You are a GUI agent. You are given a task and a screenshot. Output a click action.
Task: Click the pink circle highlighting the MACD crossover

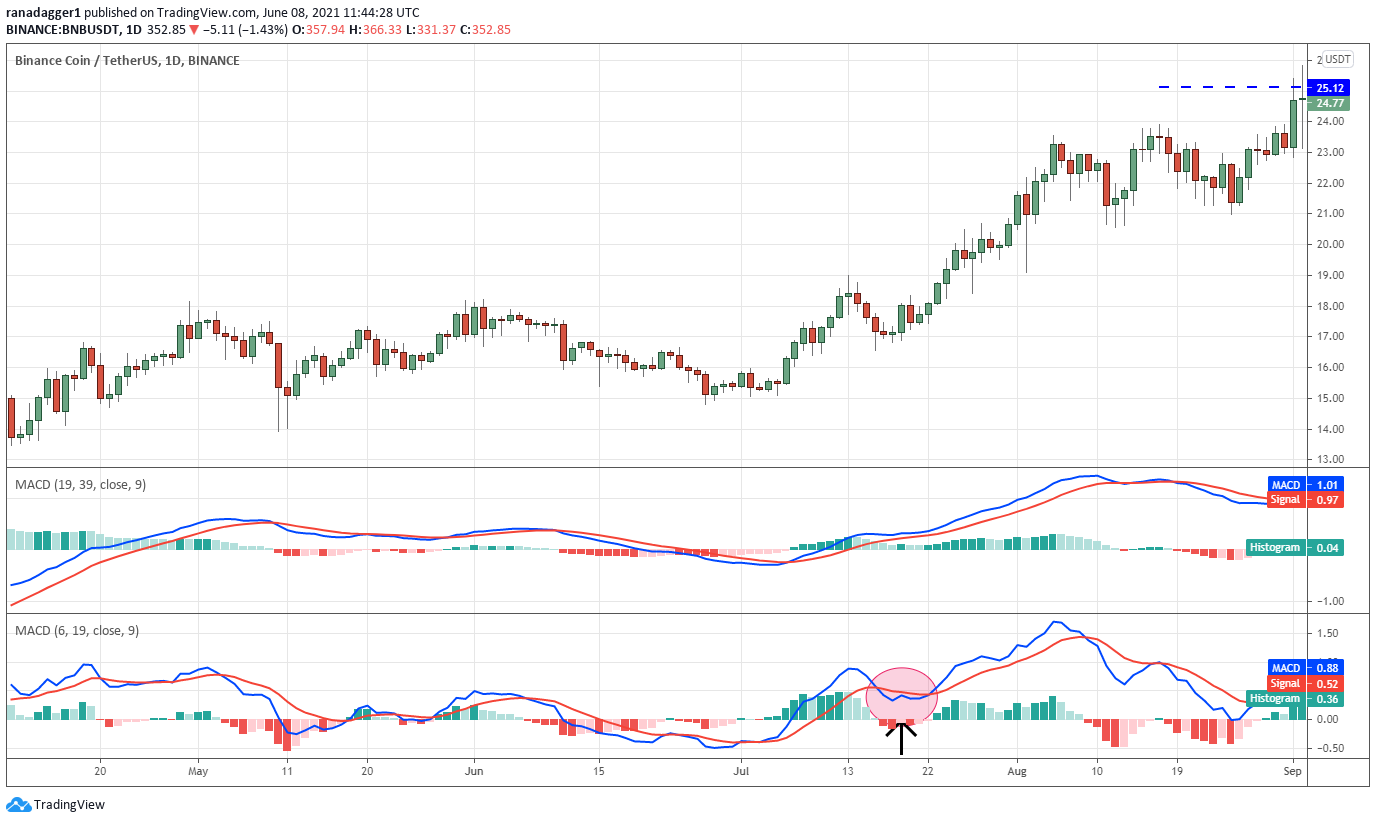902,694
